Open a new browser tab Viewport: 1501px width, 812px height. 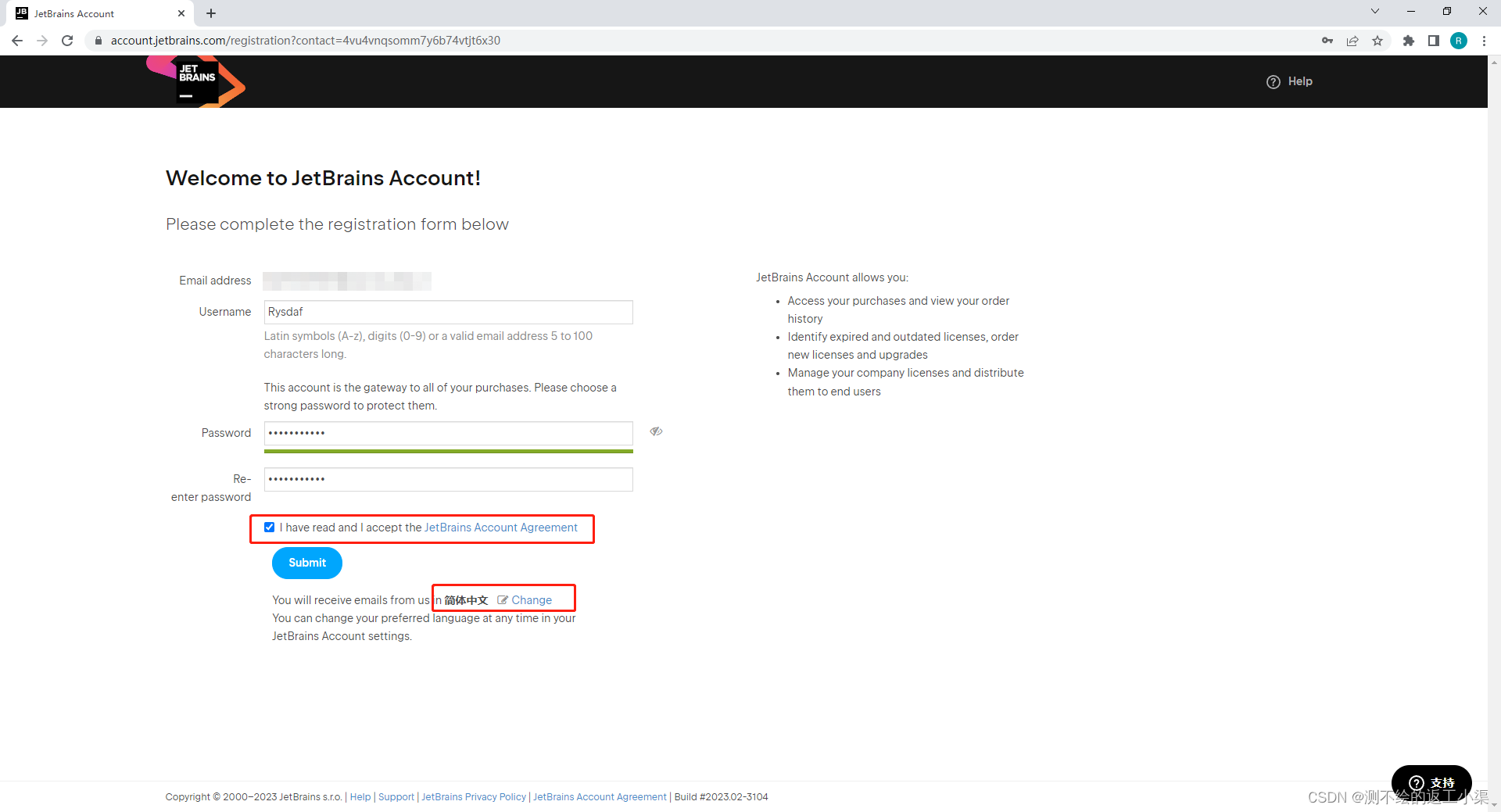click(211, 13)
